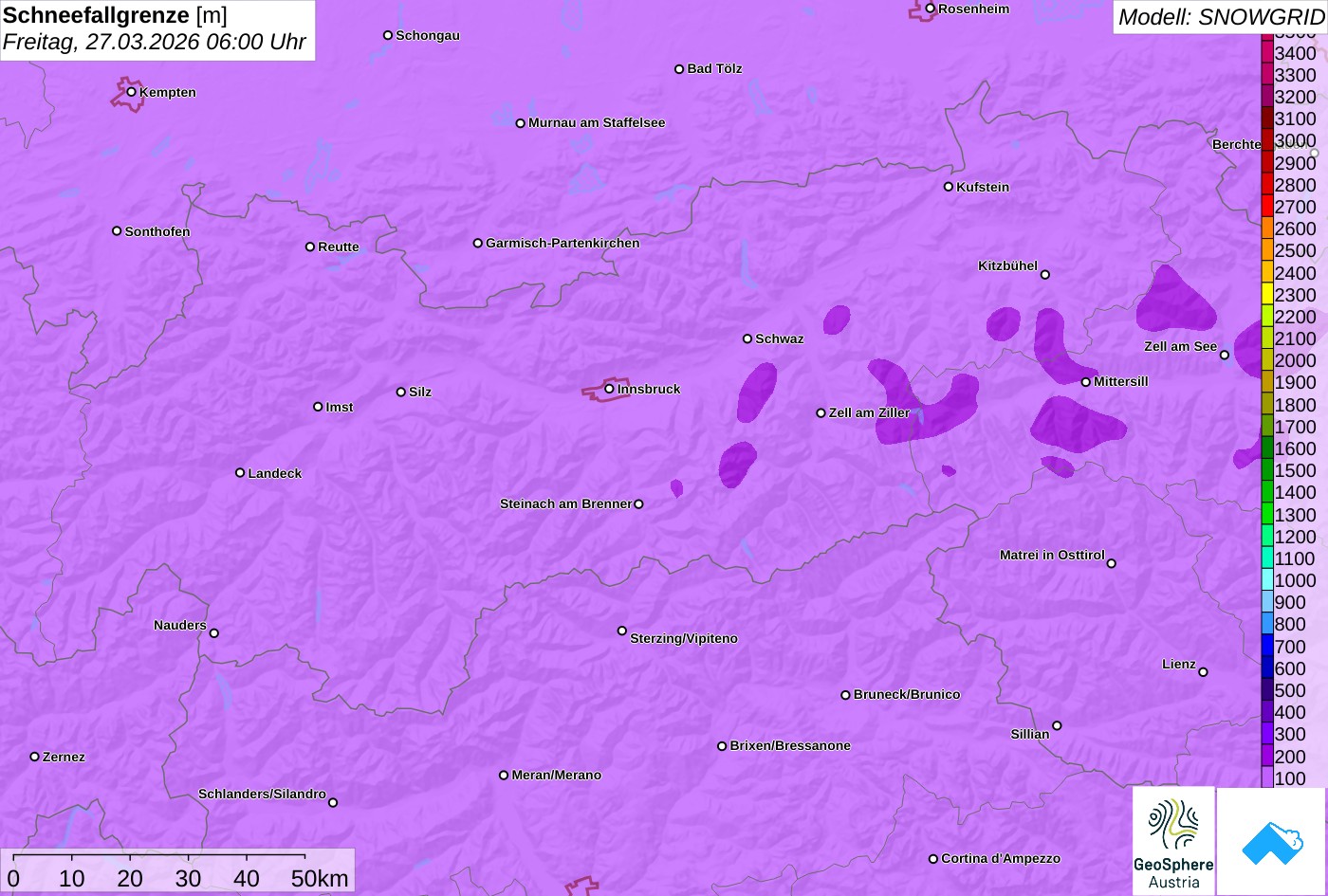Click the date Freitag, 27.03.2026 06:00 Uhr

(x=155, y=43)
